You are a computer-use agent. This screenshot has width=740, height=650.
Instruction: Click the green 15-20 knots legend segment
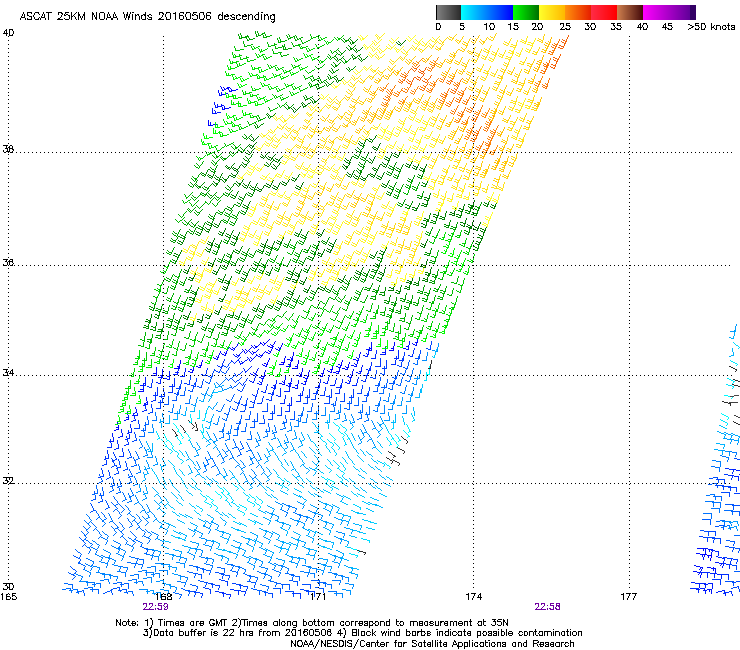coord(526,12)
